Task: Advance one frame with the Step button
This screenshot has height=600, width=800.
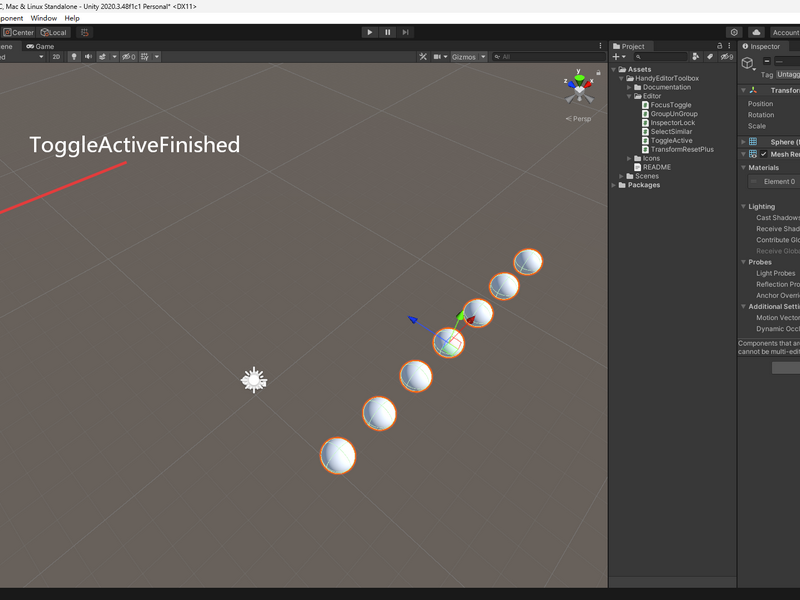Action: 405,32
